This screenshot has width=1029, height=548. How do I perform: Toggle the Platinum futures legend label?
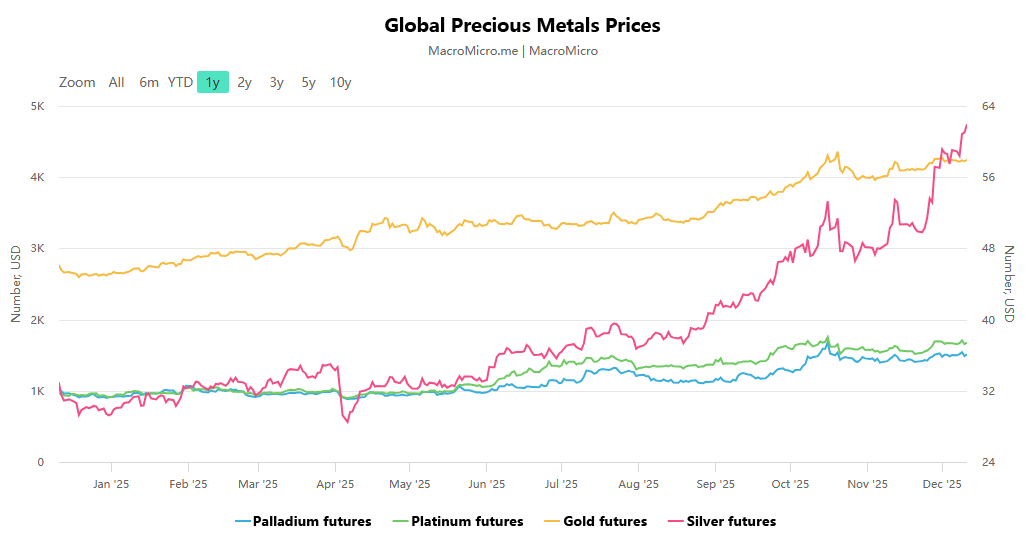467,521
